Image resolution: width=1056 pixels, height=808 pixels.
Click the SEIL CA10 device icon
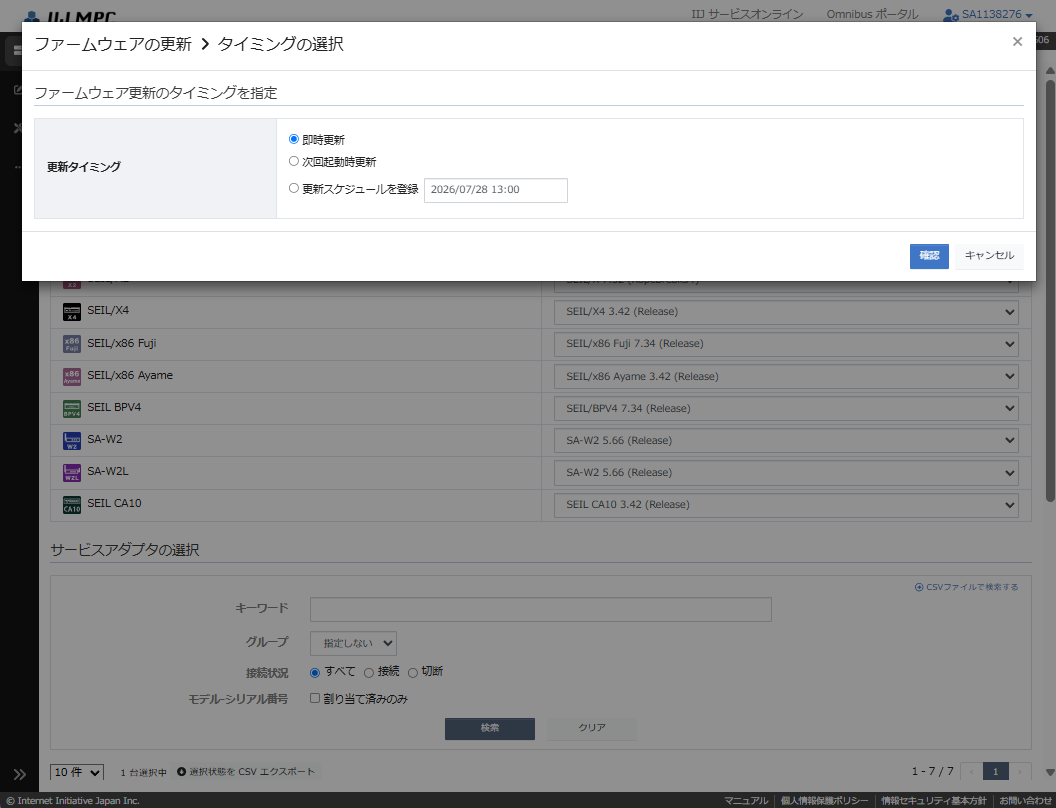coord(71,504)
